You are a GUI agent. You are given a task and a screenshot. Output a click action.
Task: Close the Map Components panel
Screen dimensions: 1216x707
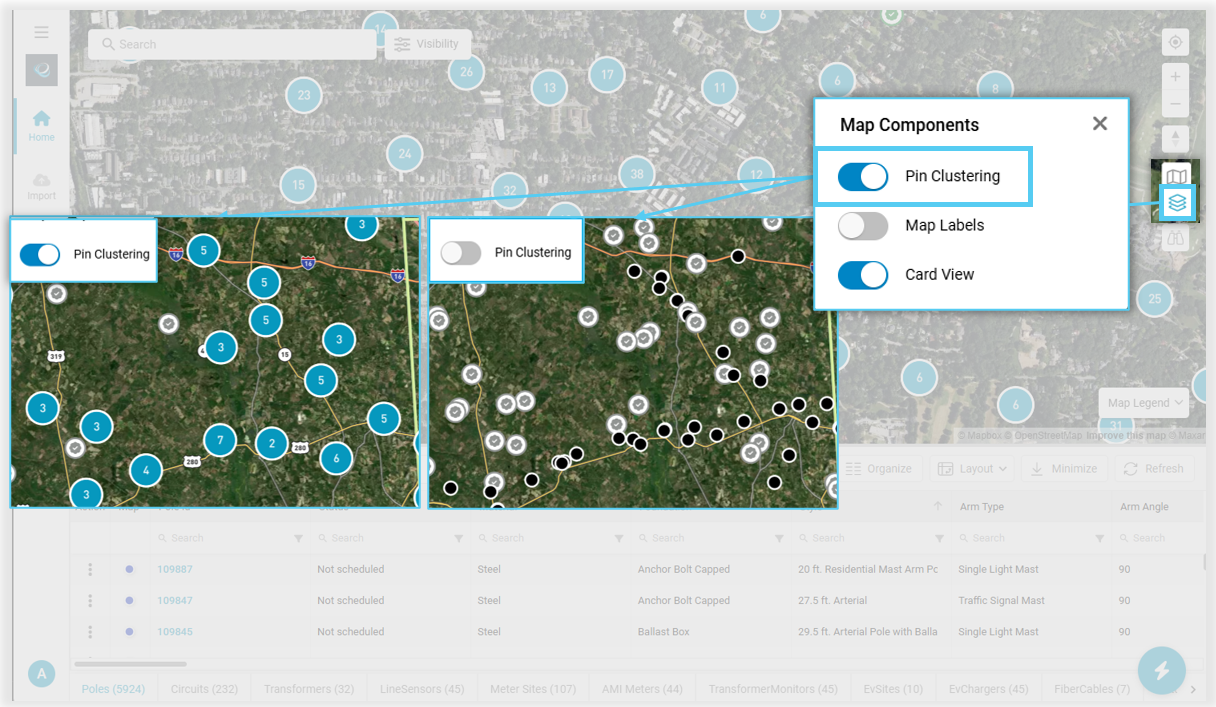[x=1100, y=124]
